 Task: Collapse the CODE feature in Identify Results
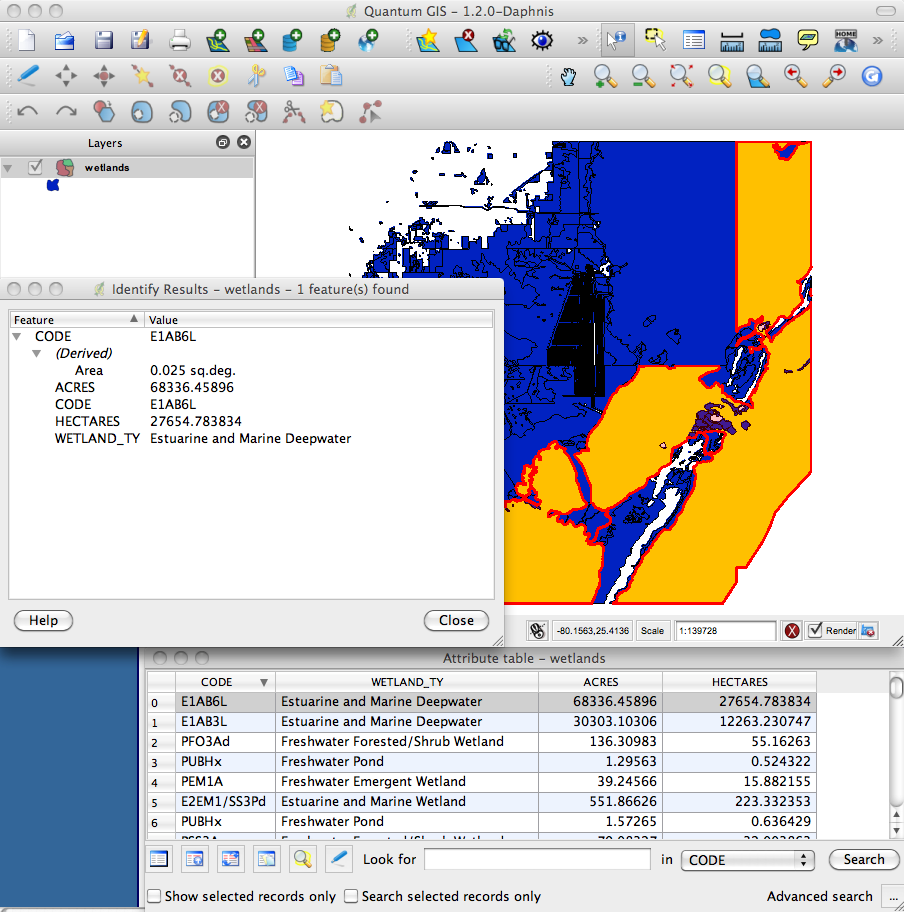[x=15, y=336]
